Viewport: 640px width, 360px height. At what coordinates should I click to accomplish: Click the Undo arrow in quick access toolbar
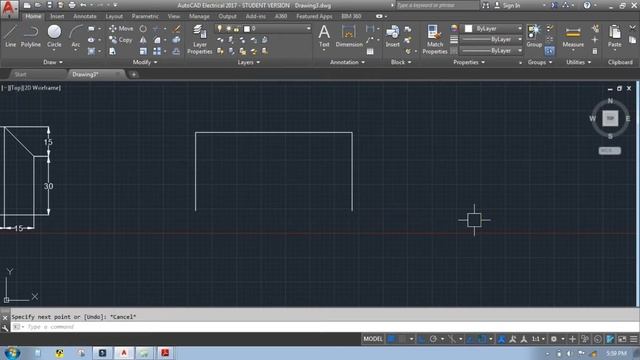click(x=83, y=5)
